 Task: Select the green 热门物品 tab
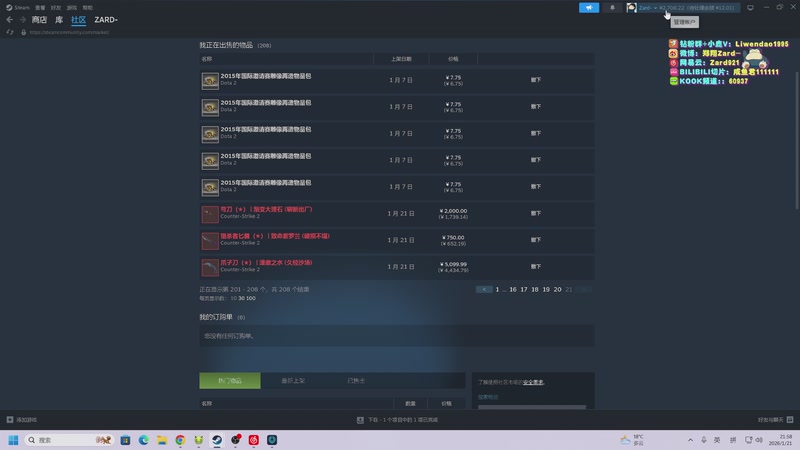pos(230,380)
